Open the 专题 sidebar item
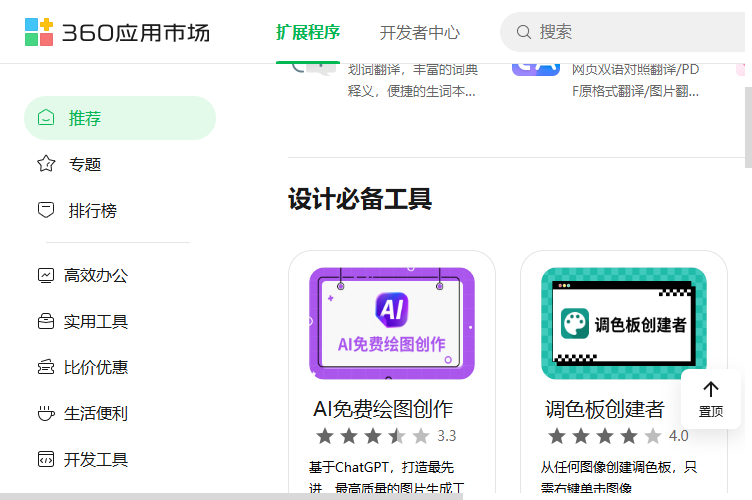This screenshot has width=752, height=500. (85, 164)
